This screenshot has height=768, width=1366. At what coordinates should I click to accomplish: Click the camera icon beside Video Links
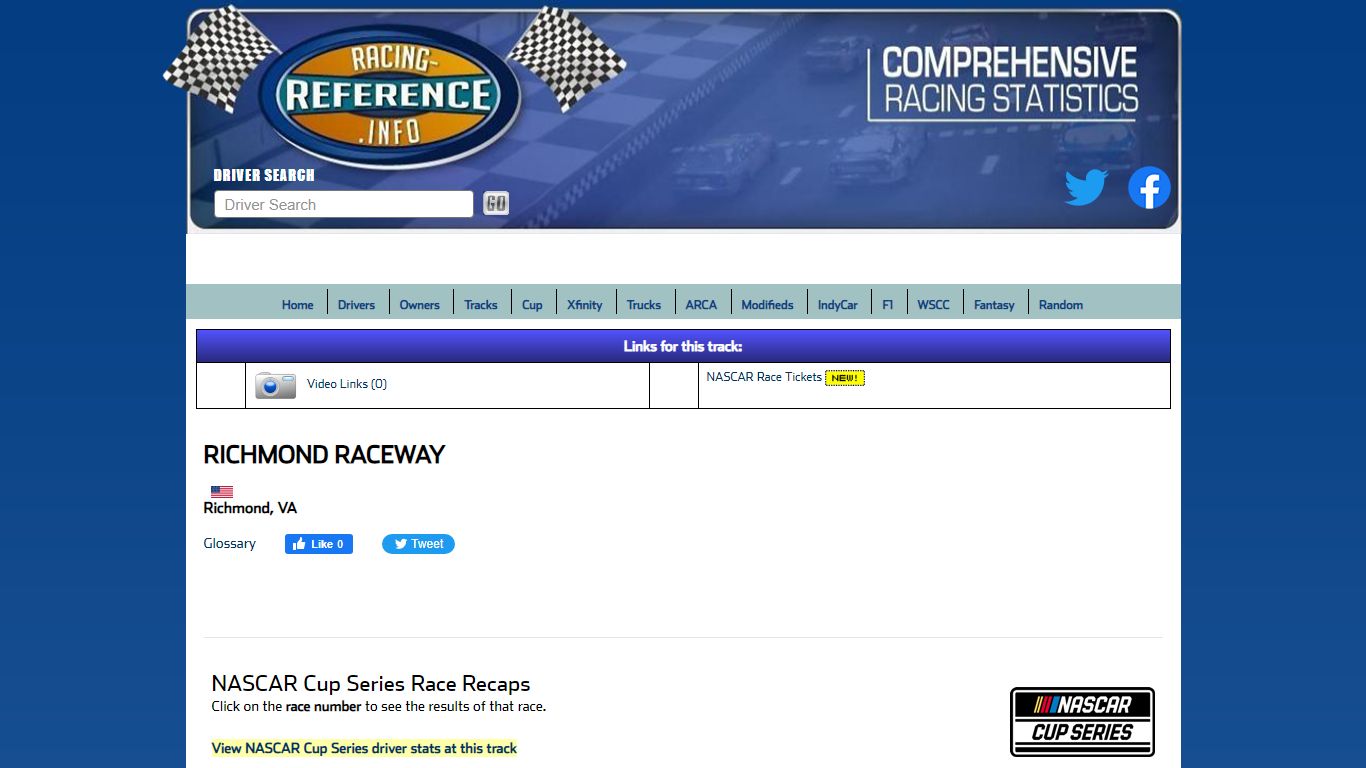point(275,385)
